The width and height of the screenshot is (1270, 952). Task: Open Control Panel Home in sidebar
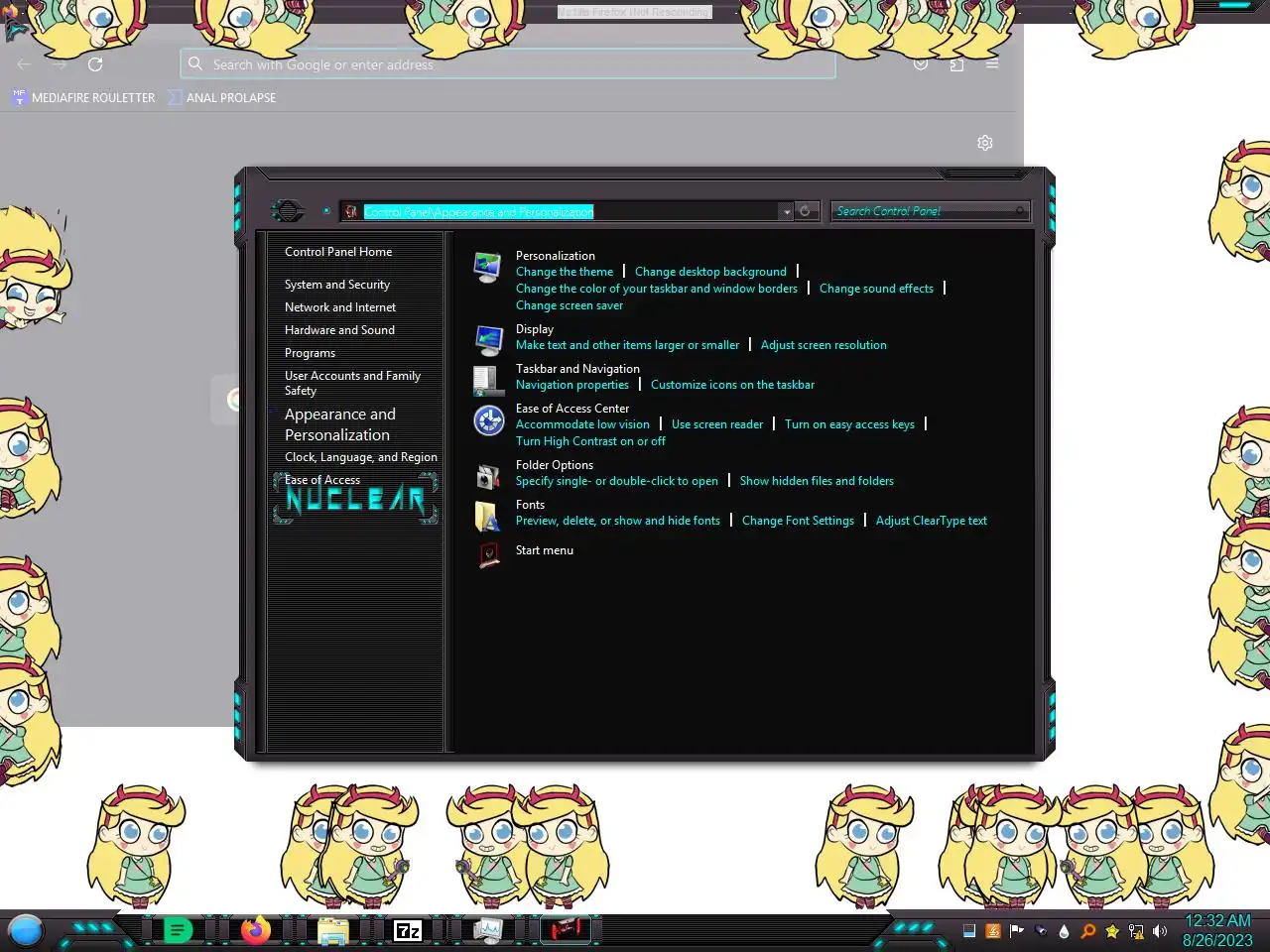(338, 252)
